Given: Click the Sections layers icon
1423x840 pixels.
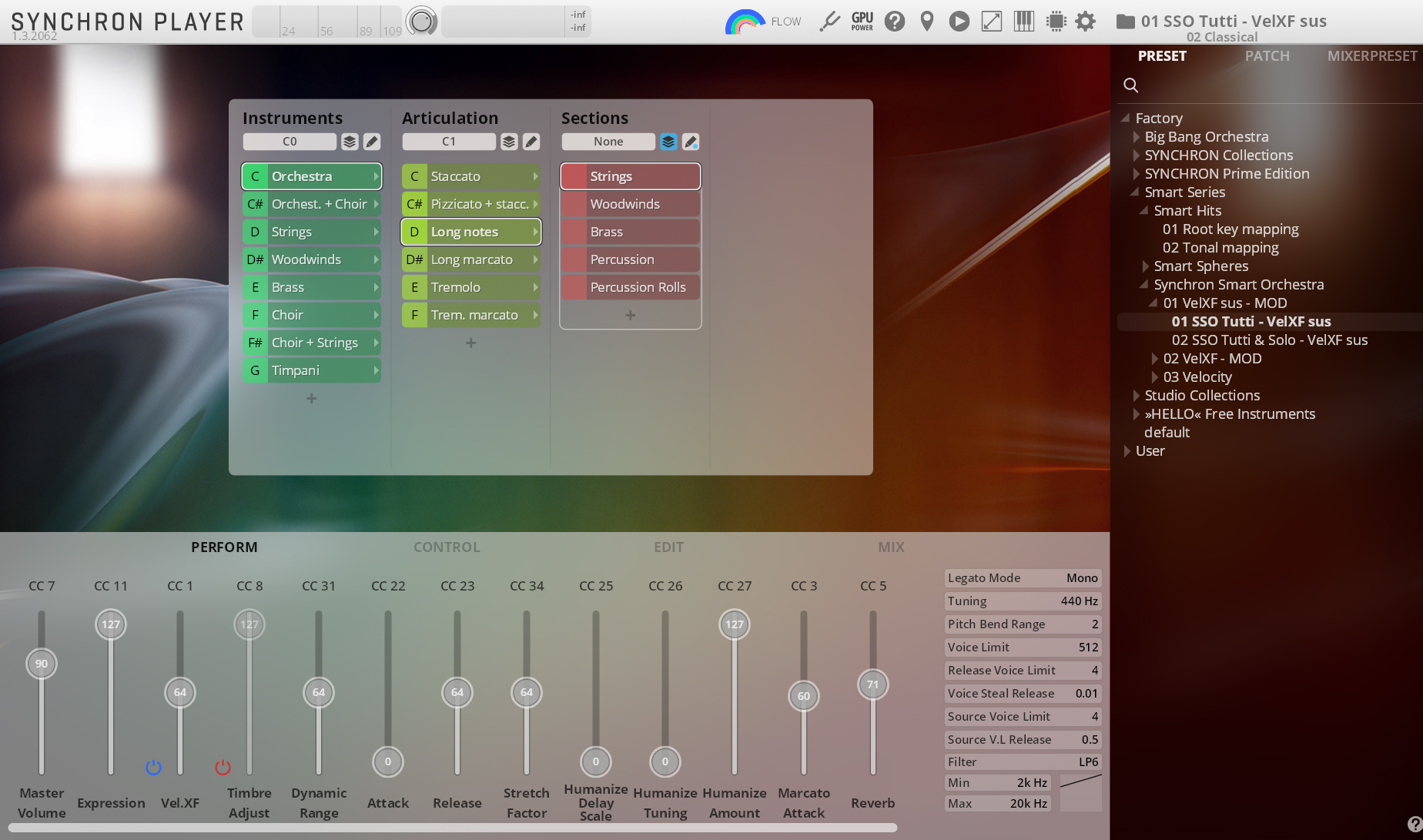Looking at the screenshot, I should click(x=668, y=142).
